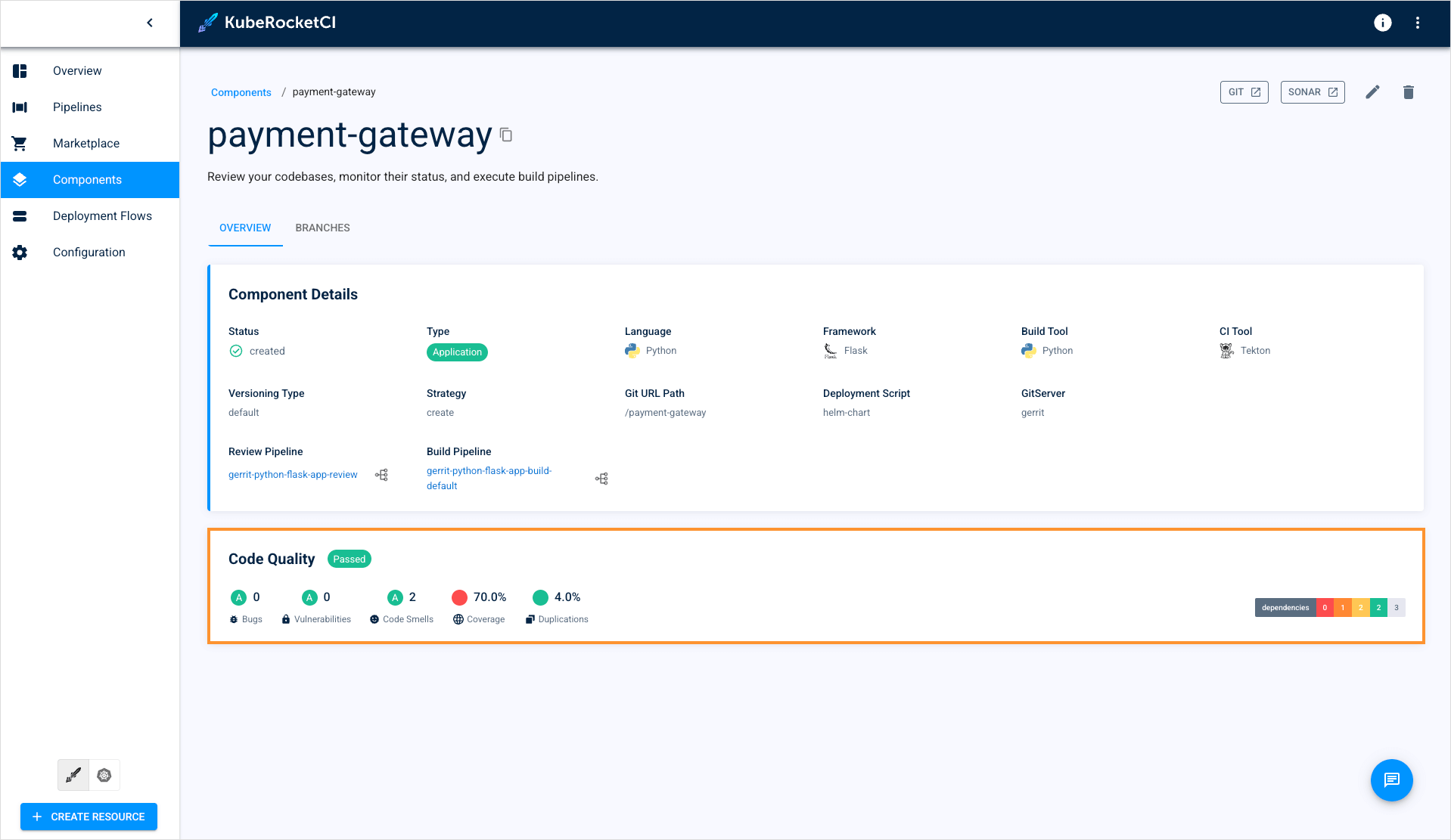Collapse the sidebar with the chevron
This screenshot has width=1451, height=840.
[149, 23]
